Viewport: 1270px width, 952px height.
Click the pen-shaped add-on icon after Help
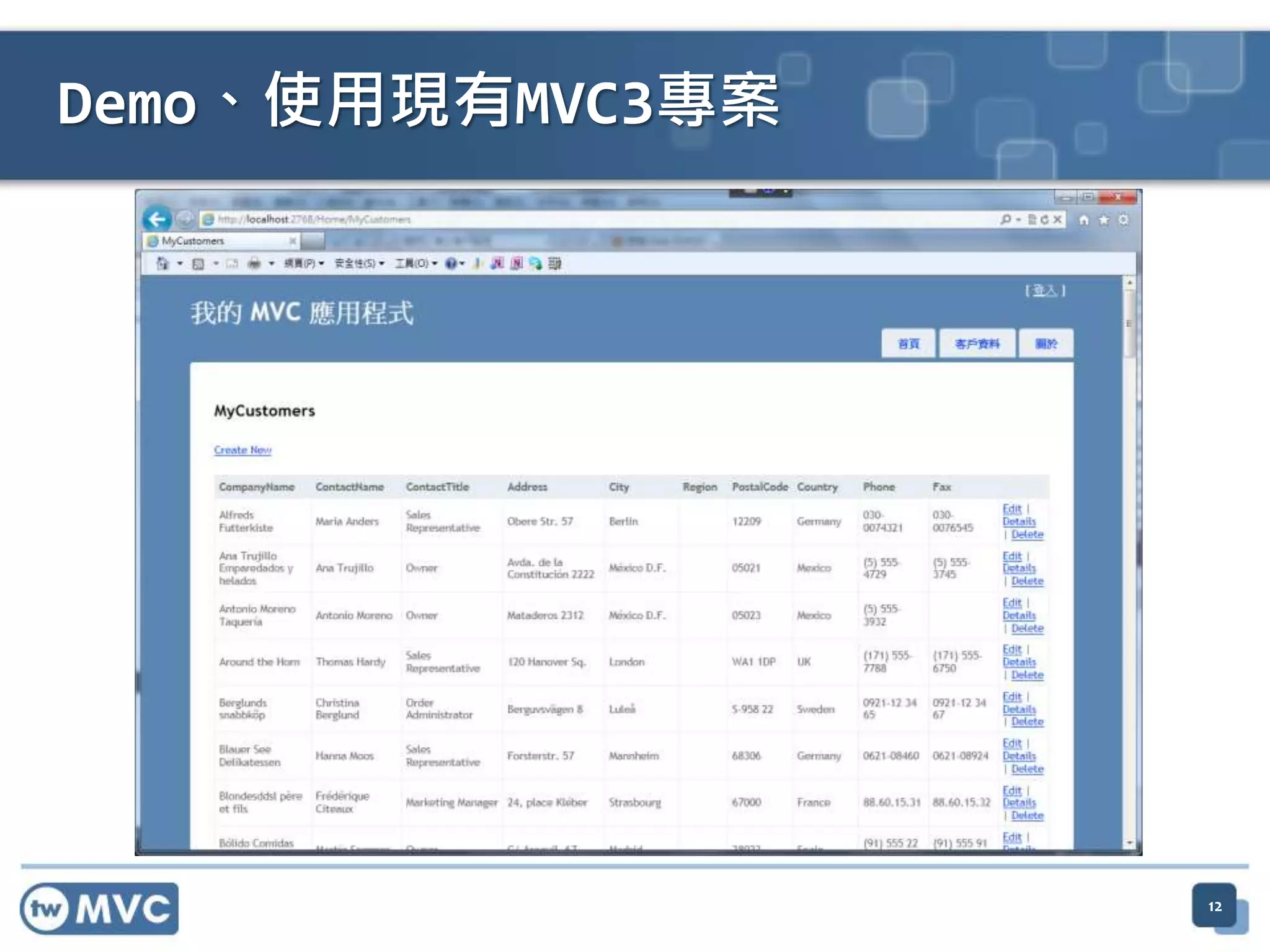pos(477,264)
